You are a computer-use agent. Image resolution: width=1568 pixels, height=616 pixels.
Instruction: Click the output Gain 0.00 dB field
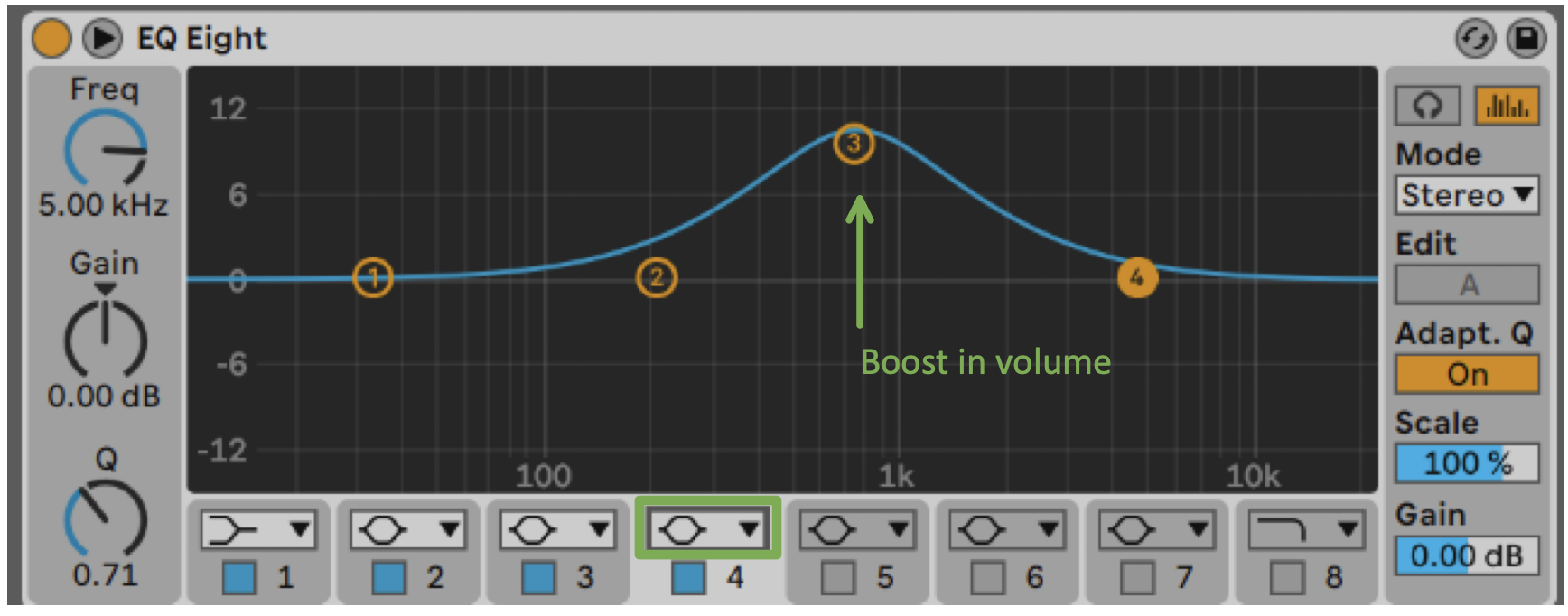pos(1468,555)
